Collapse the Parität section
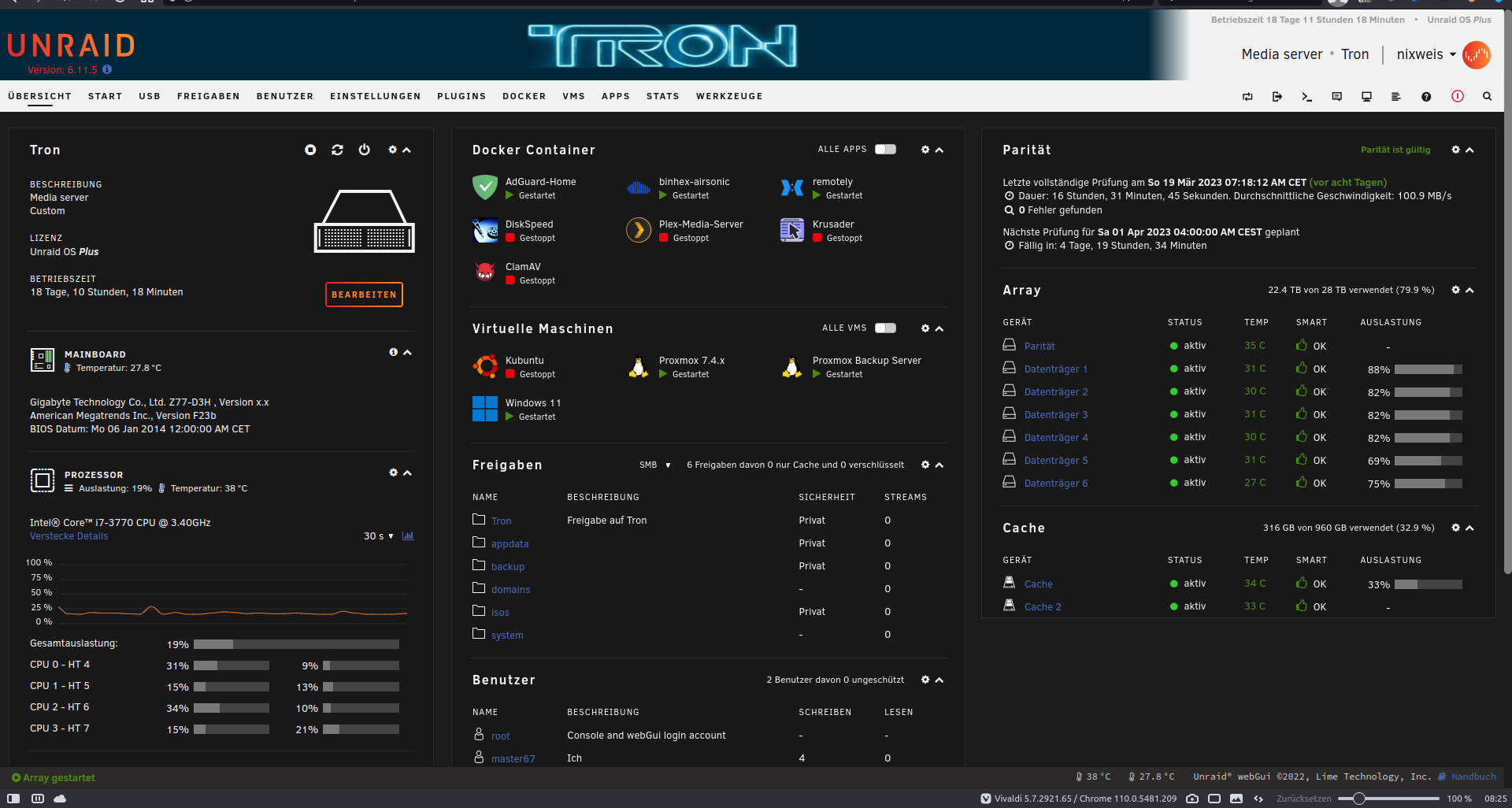Viewport: 1512px width, 808px height. click(x=1469, y=150)
